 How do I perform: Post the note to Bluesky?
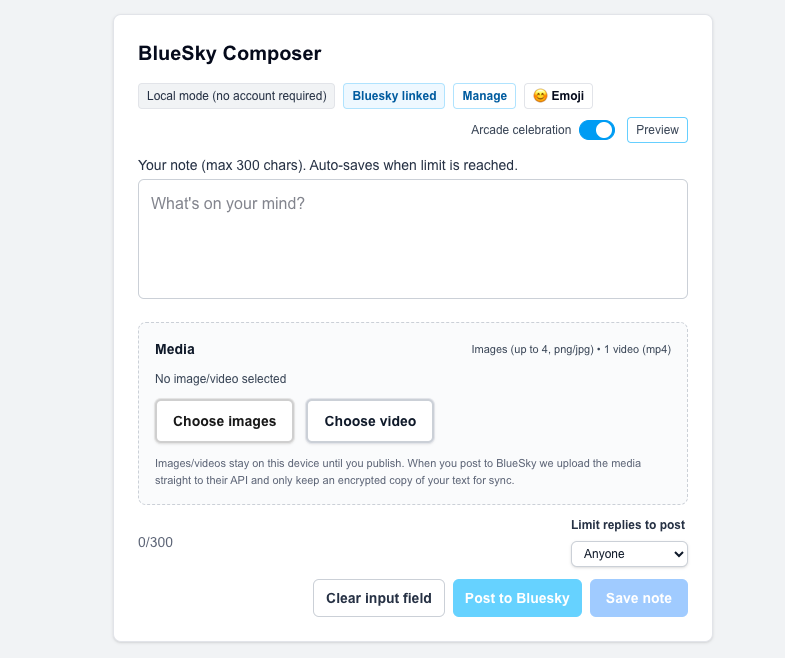click(517, 598)
